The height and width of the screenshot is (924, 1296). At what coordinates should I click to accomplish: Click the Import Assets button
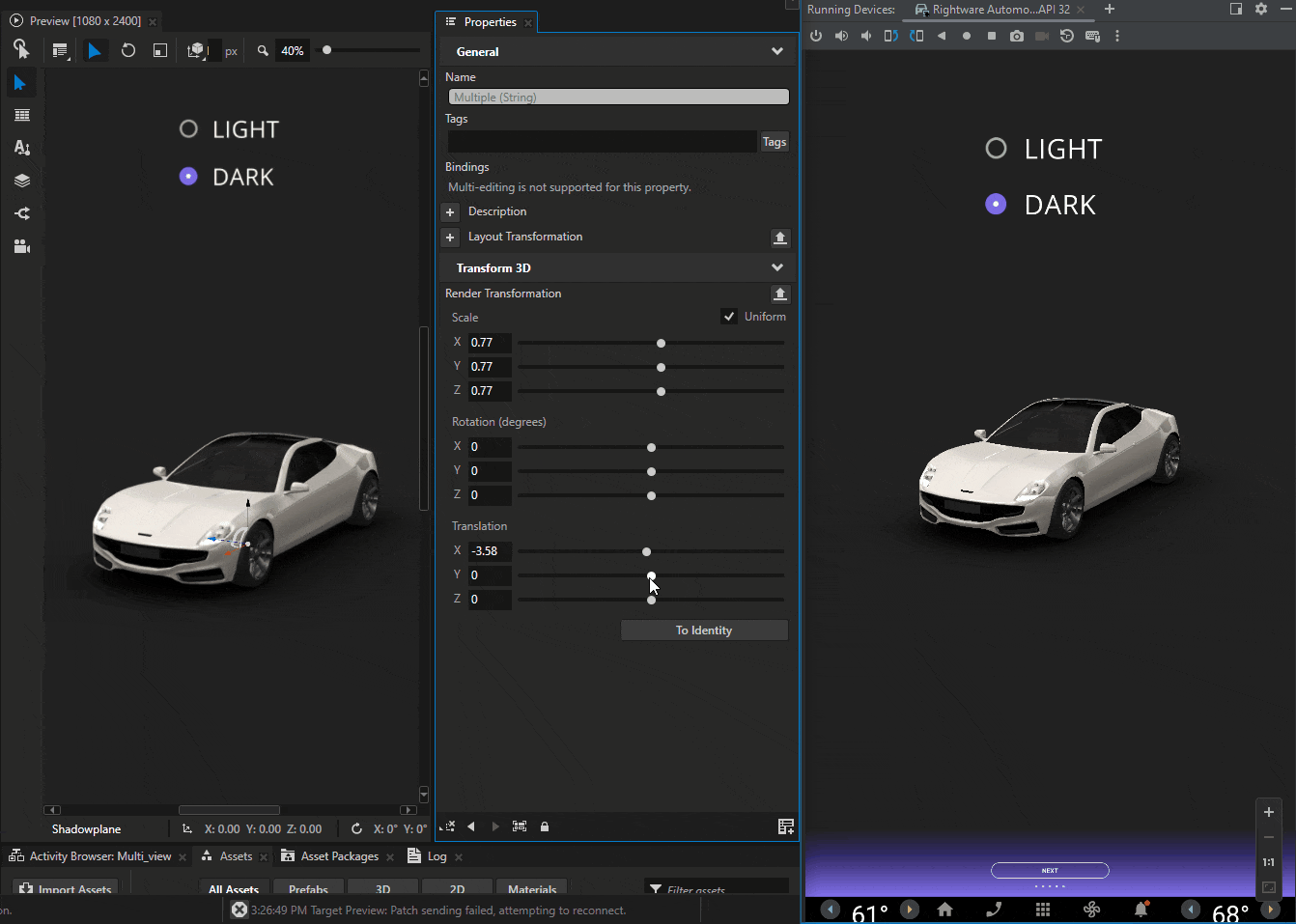click(x=64, y=887)
